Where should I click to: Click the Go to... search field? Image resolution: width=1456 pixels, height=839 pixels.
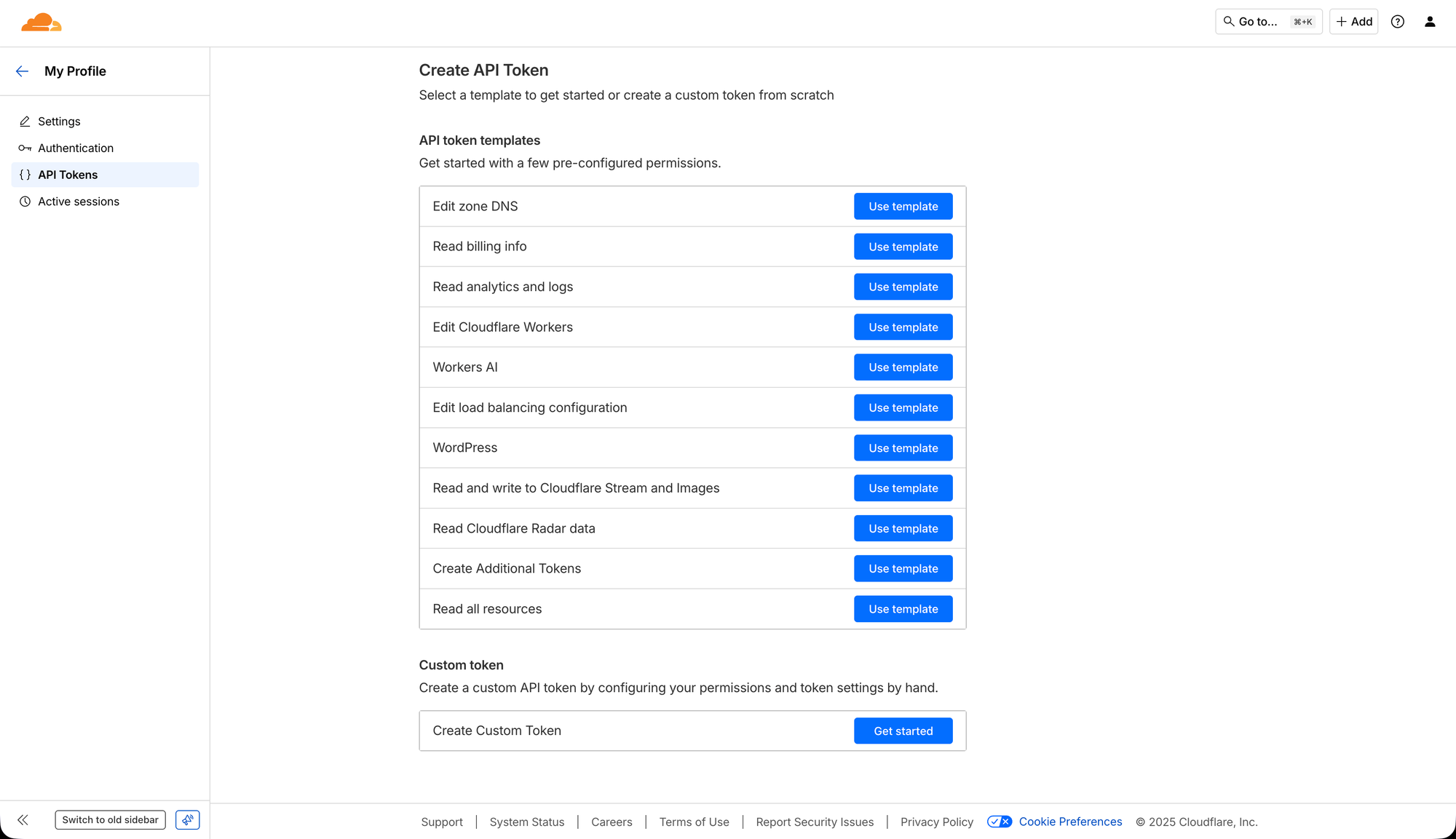tap(1268, 21)
